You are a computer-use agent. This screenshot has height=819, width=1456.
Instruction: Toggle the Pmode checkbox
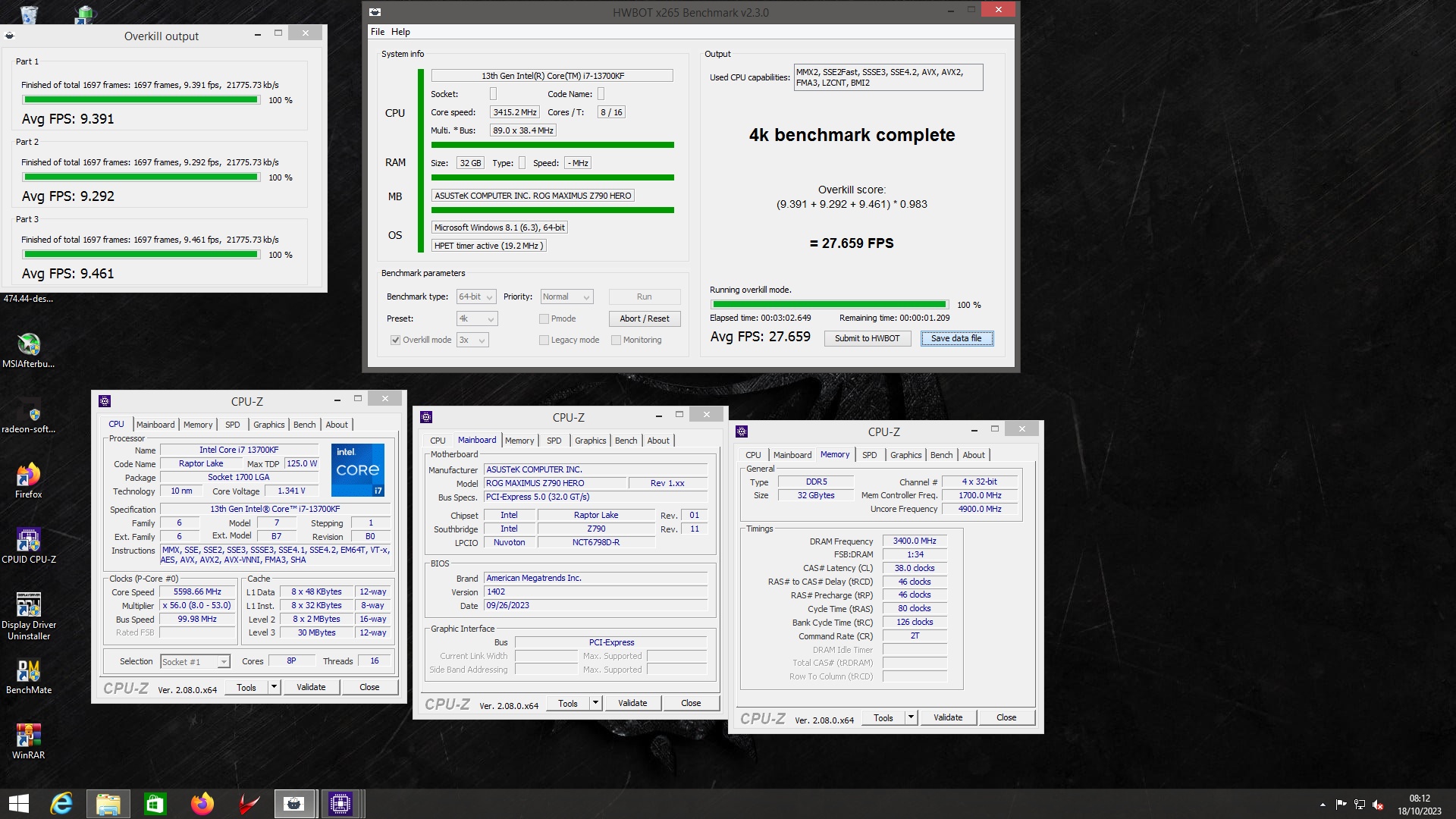point(544,318)
